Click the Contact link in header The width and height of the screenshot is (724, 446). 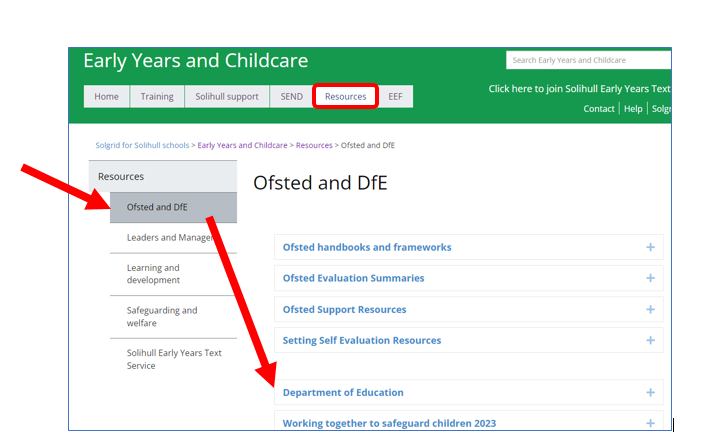click(x=599, y=109)
